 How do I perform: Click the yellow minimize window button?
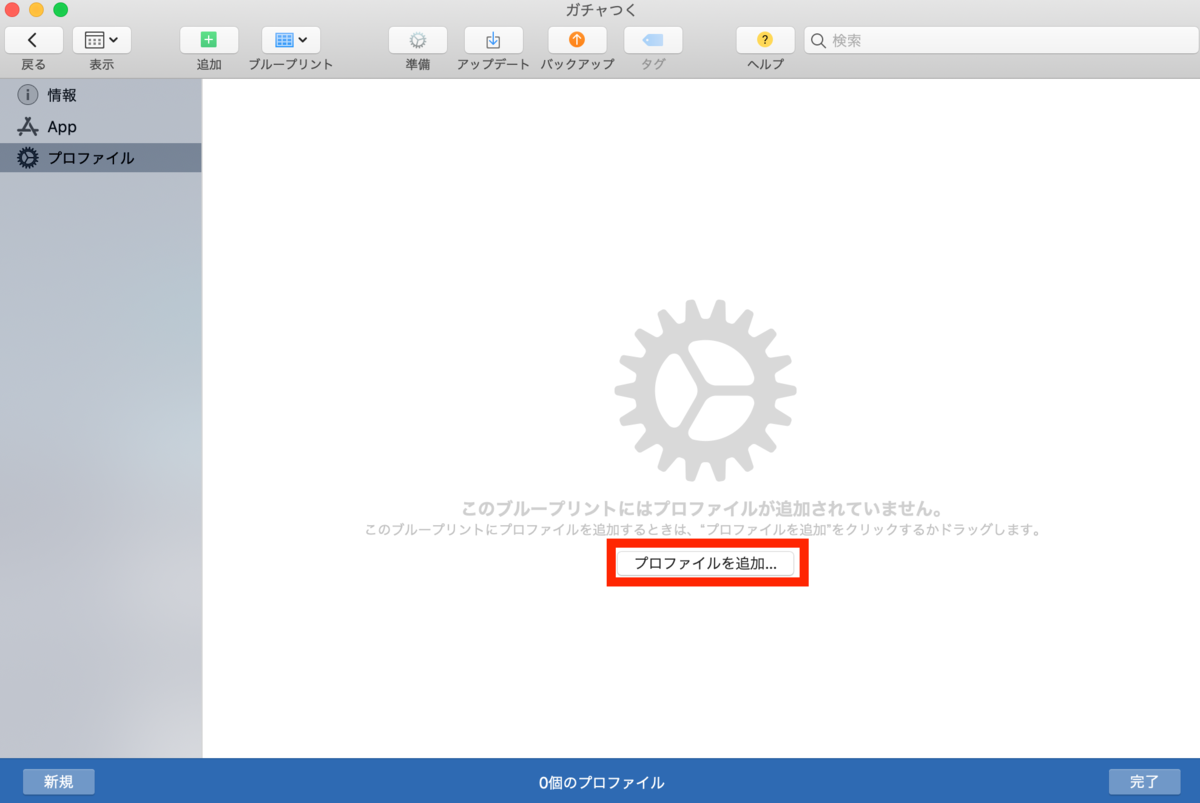point(36,10)
